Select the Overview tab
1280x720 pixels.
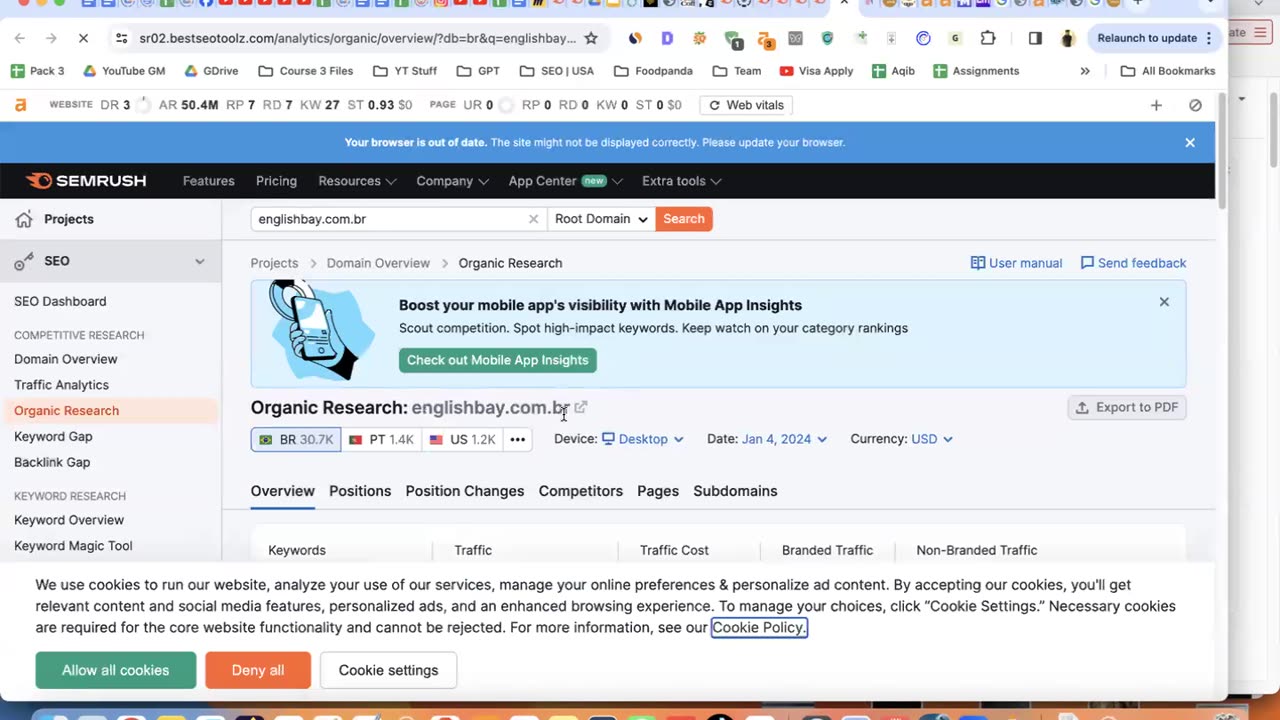(282, 491)
